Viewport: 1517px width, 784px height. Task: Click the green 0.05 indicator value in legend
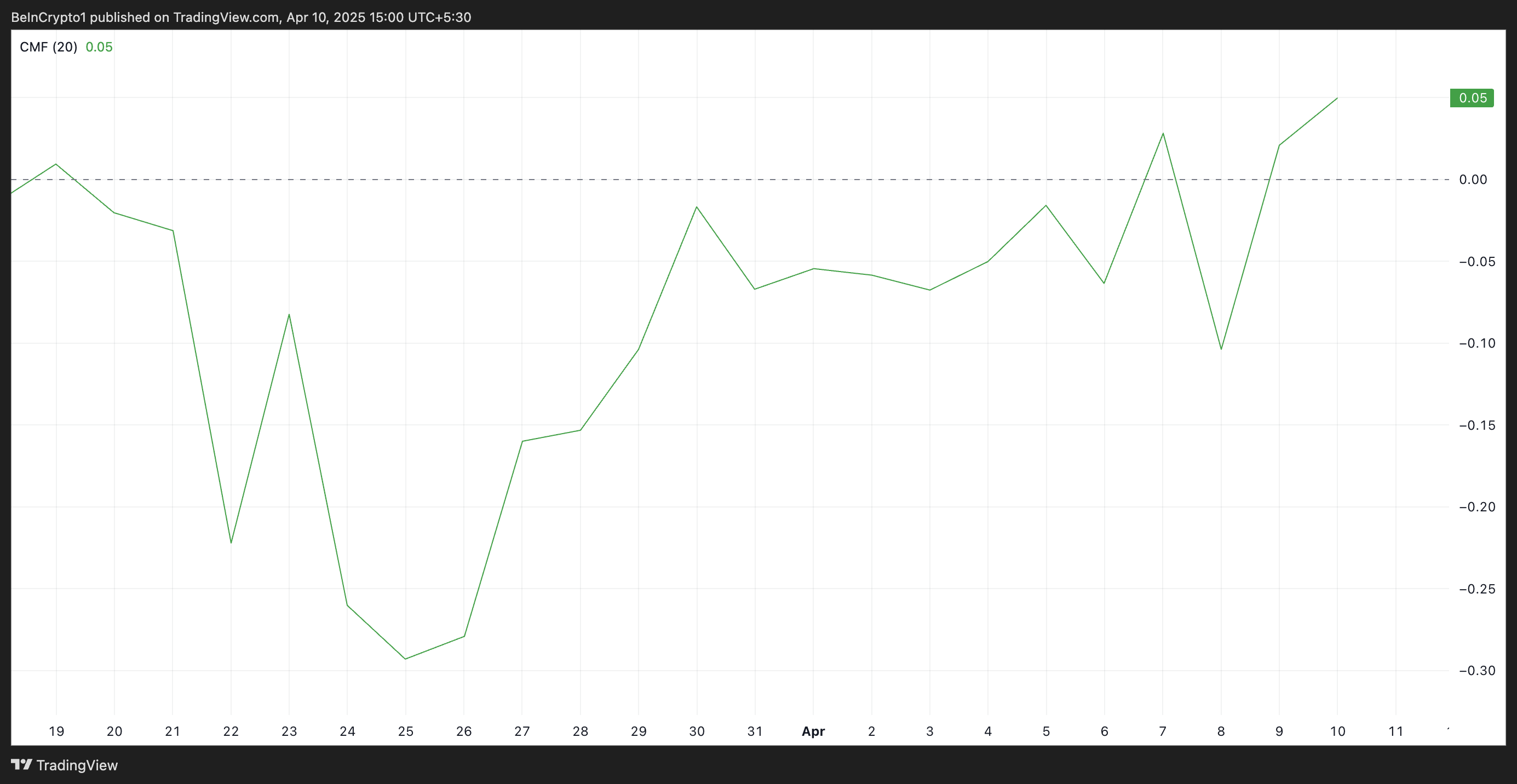pos(99,47)
